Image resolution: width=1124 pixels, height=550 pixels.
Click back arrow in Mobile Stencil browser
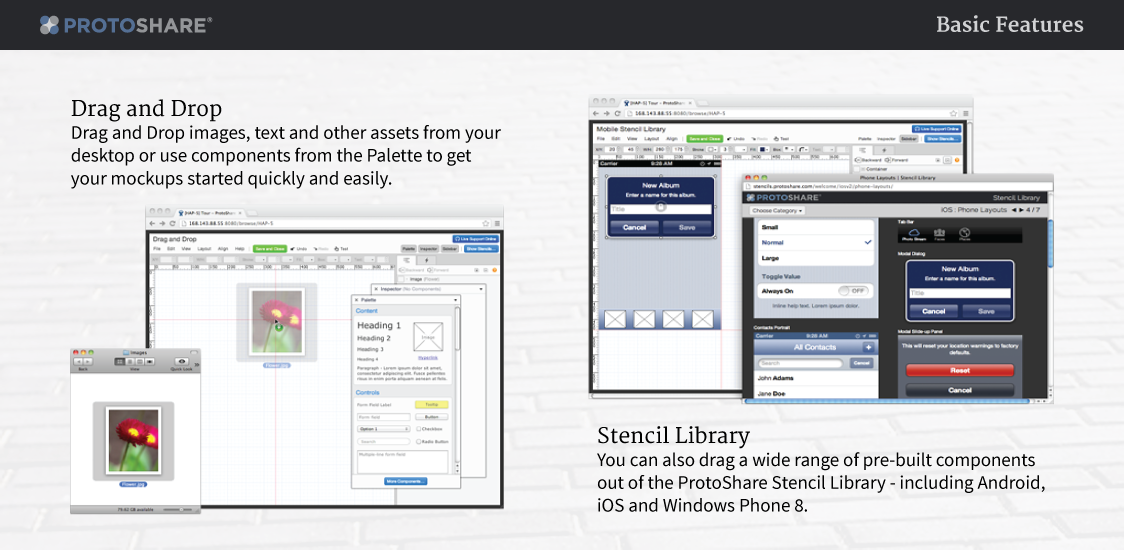click(x=596, y=113)
